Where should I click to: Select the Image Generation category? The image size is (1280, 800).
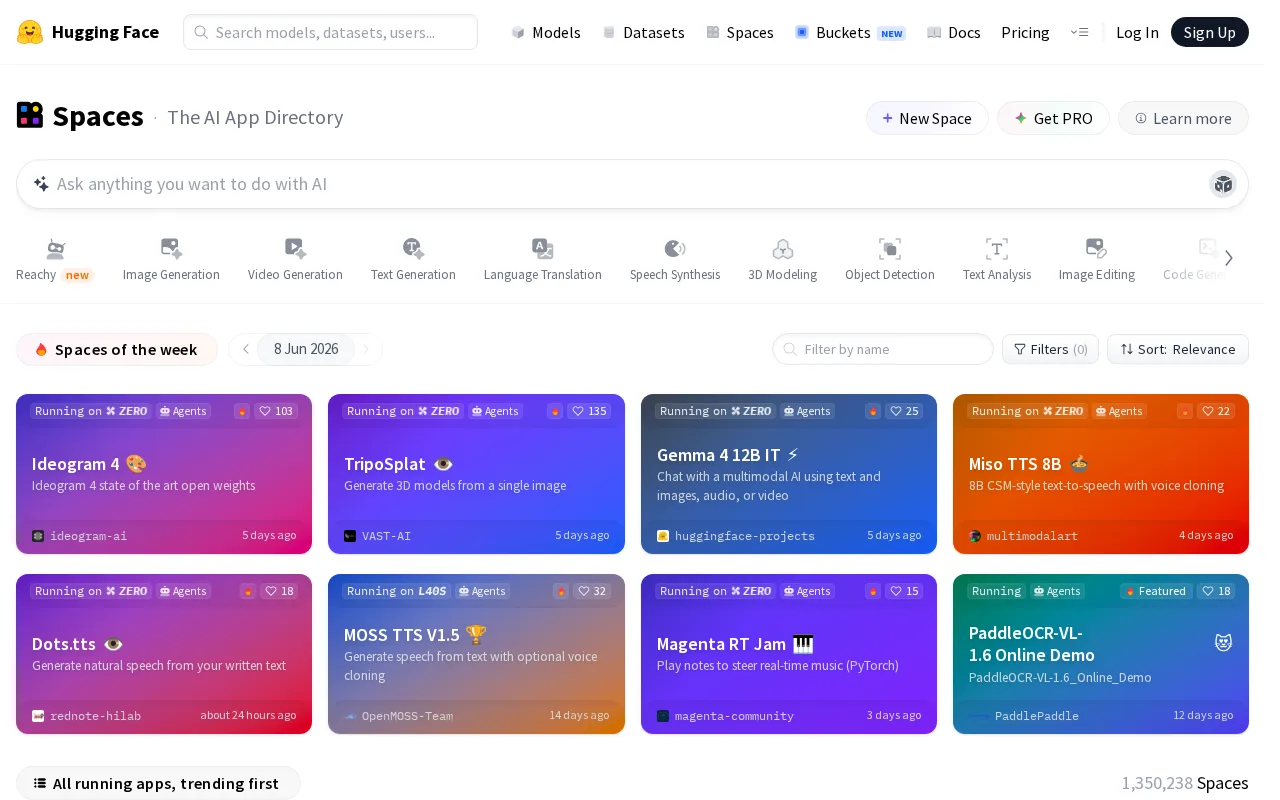click(171, 260)
